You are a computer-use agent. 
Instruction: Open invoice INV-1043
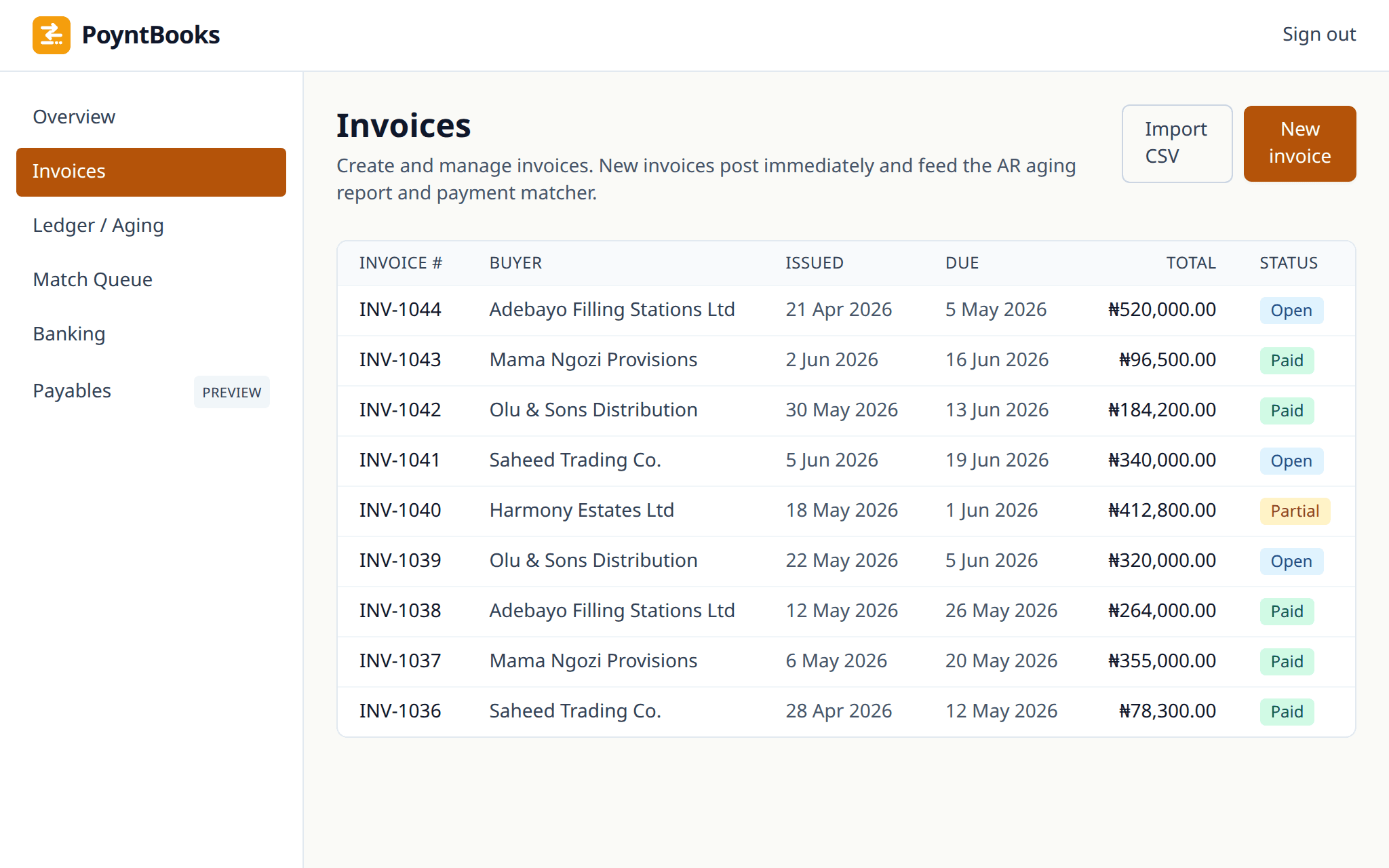click(x=400, y=360)
